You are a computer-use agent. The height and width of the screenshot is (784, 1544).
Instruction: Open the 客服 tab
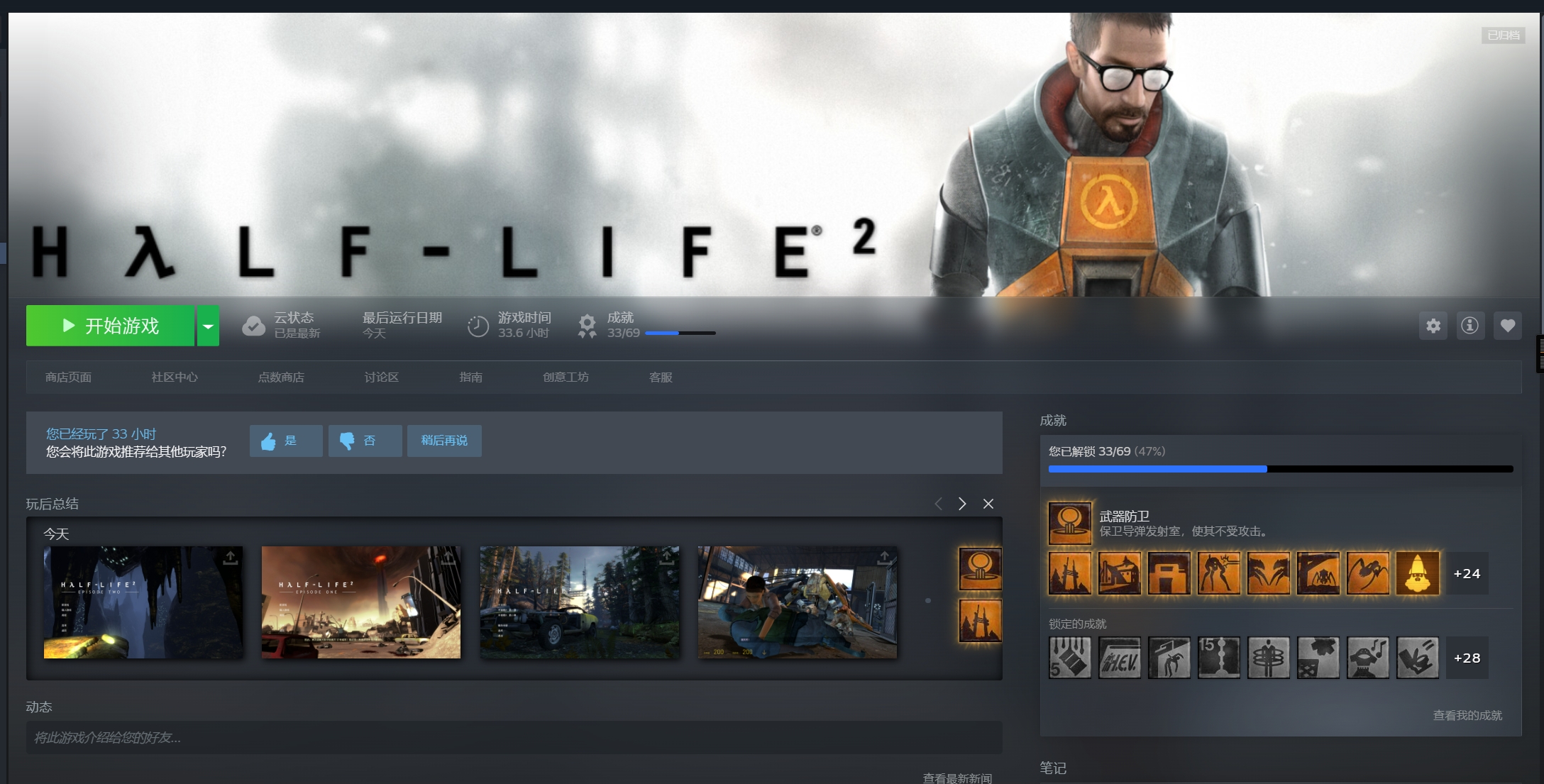tap(661, 377)
